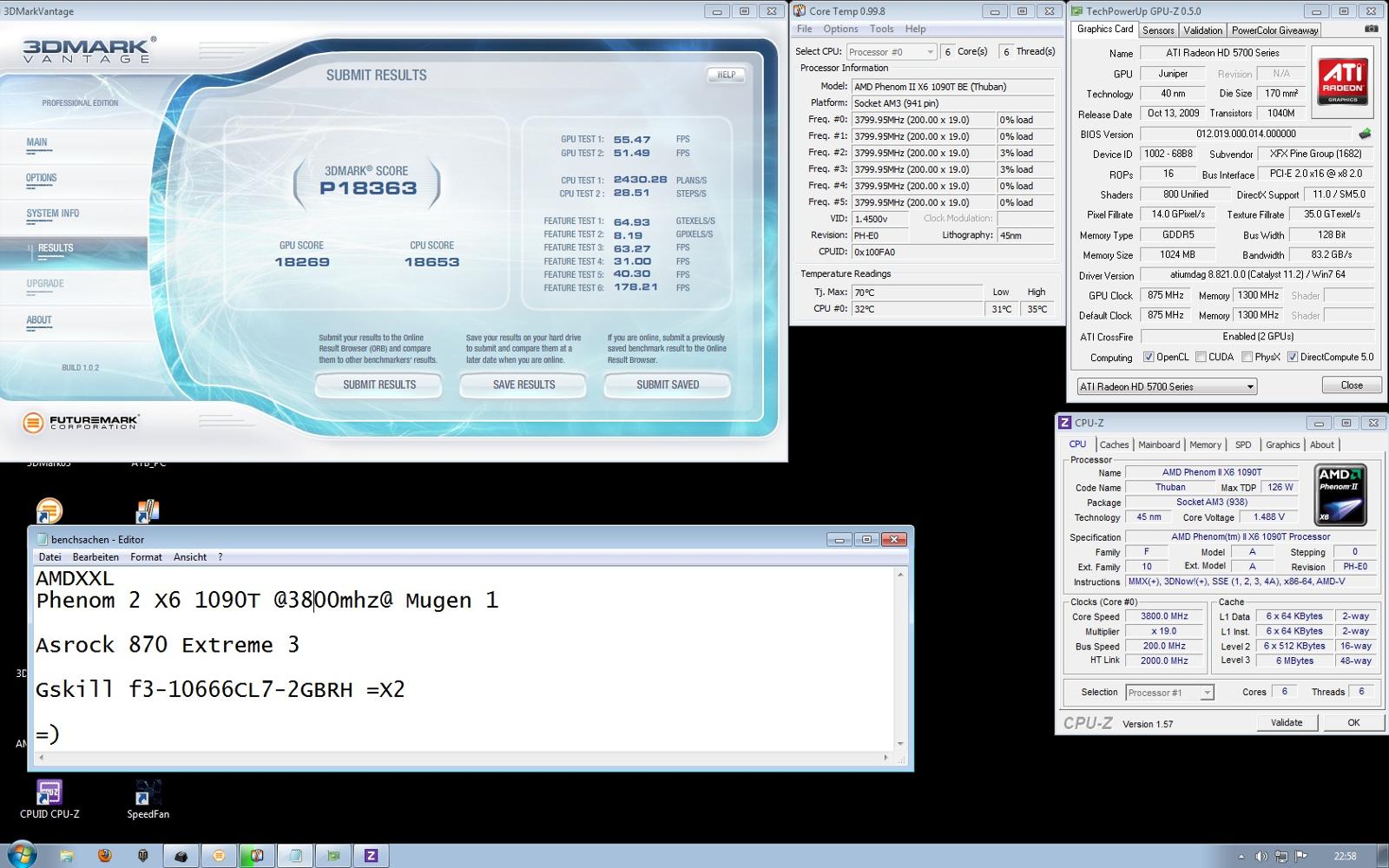This screenshot has width=1389, height=868.
Task: Go to SYSTEM INFO in 3DMark sidebar
Action: 52,214
